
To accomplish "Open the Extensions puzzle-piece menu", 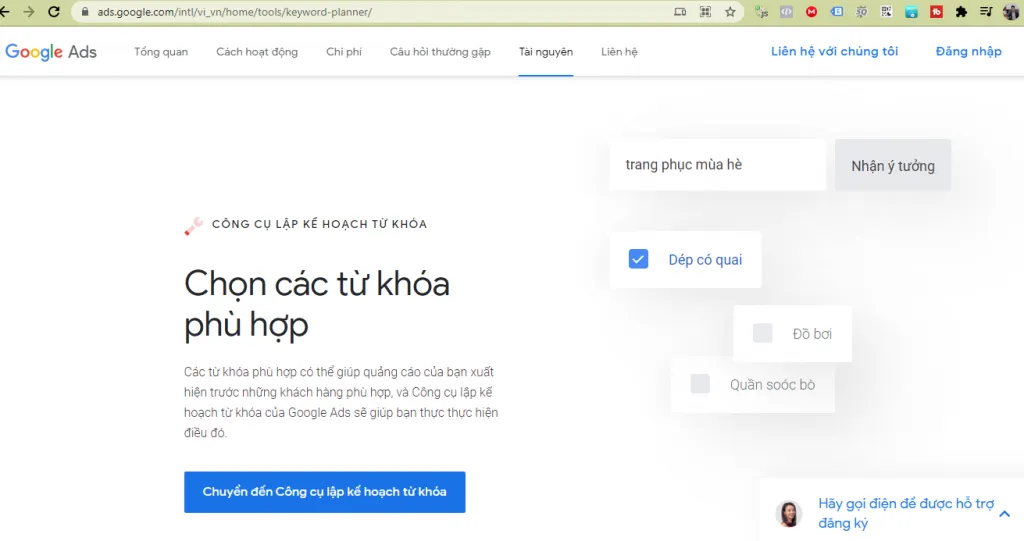I will pos(961,12).
